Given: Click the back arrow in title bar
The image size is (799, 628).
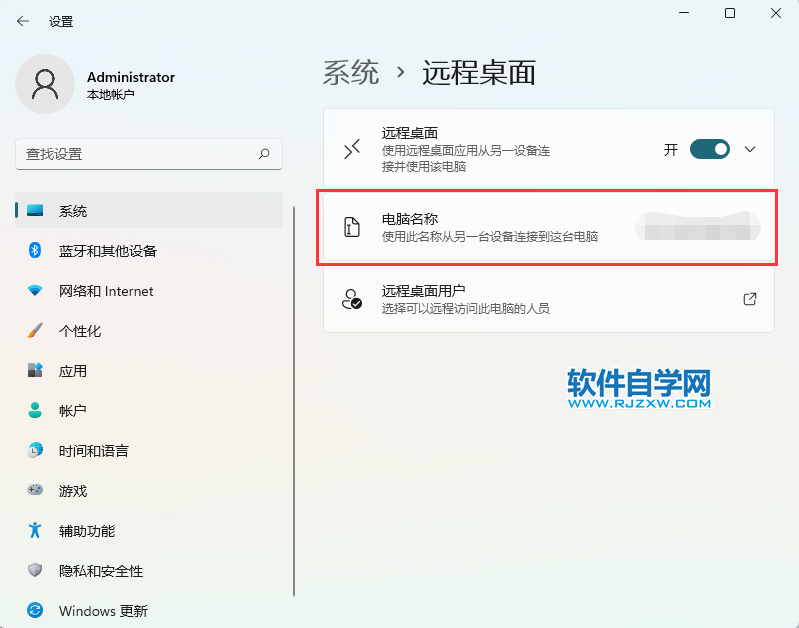Looking at the screenshot, I should pyautogui.click(x=22, y=21).
